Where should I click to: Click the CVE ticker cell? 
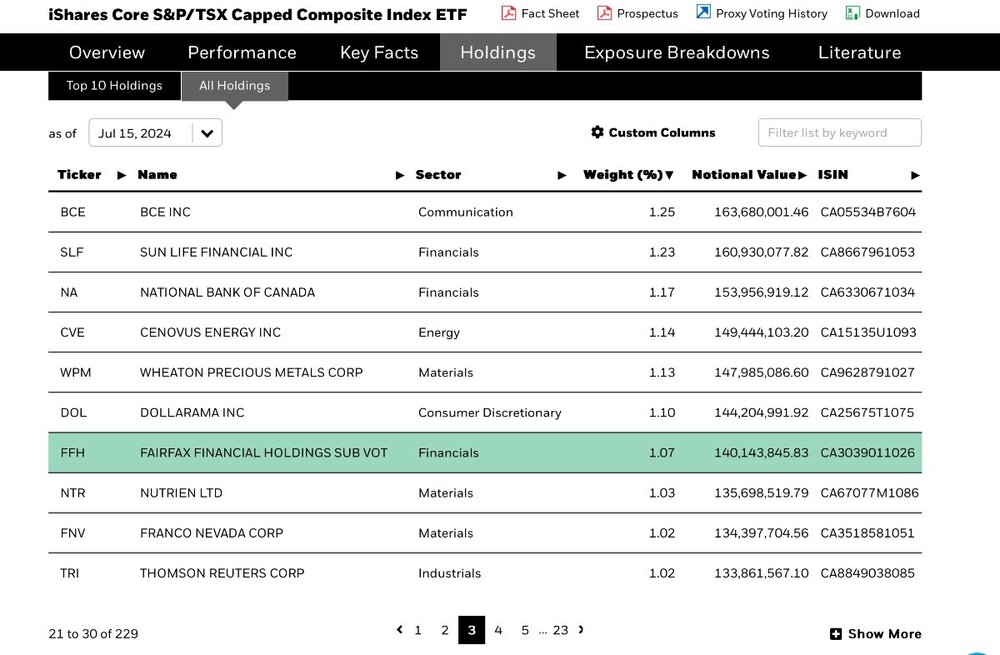(72, 333)
